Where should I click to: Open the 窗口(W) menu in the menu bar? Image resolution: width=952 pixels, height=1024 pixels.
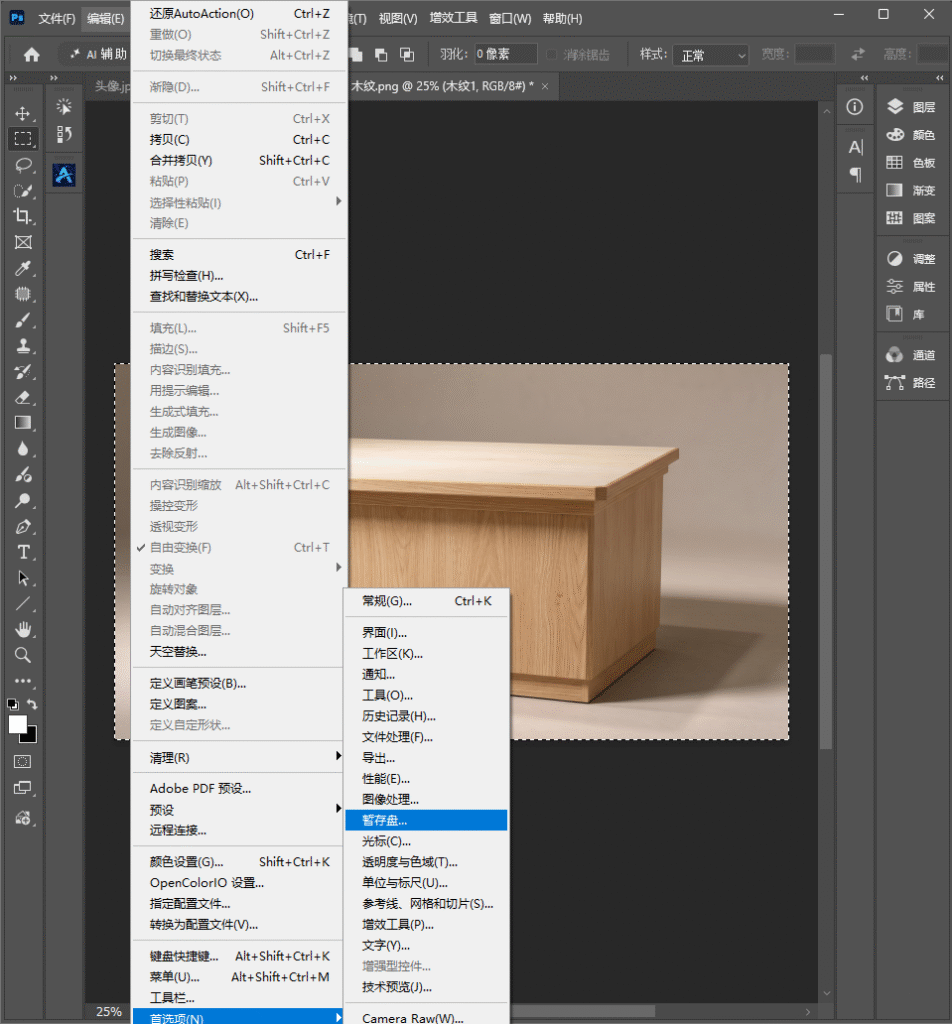[x=510, y=18]
